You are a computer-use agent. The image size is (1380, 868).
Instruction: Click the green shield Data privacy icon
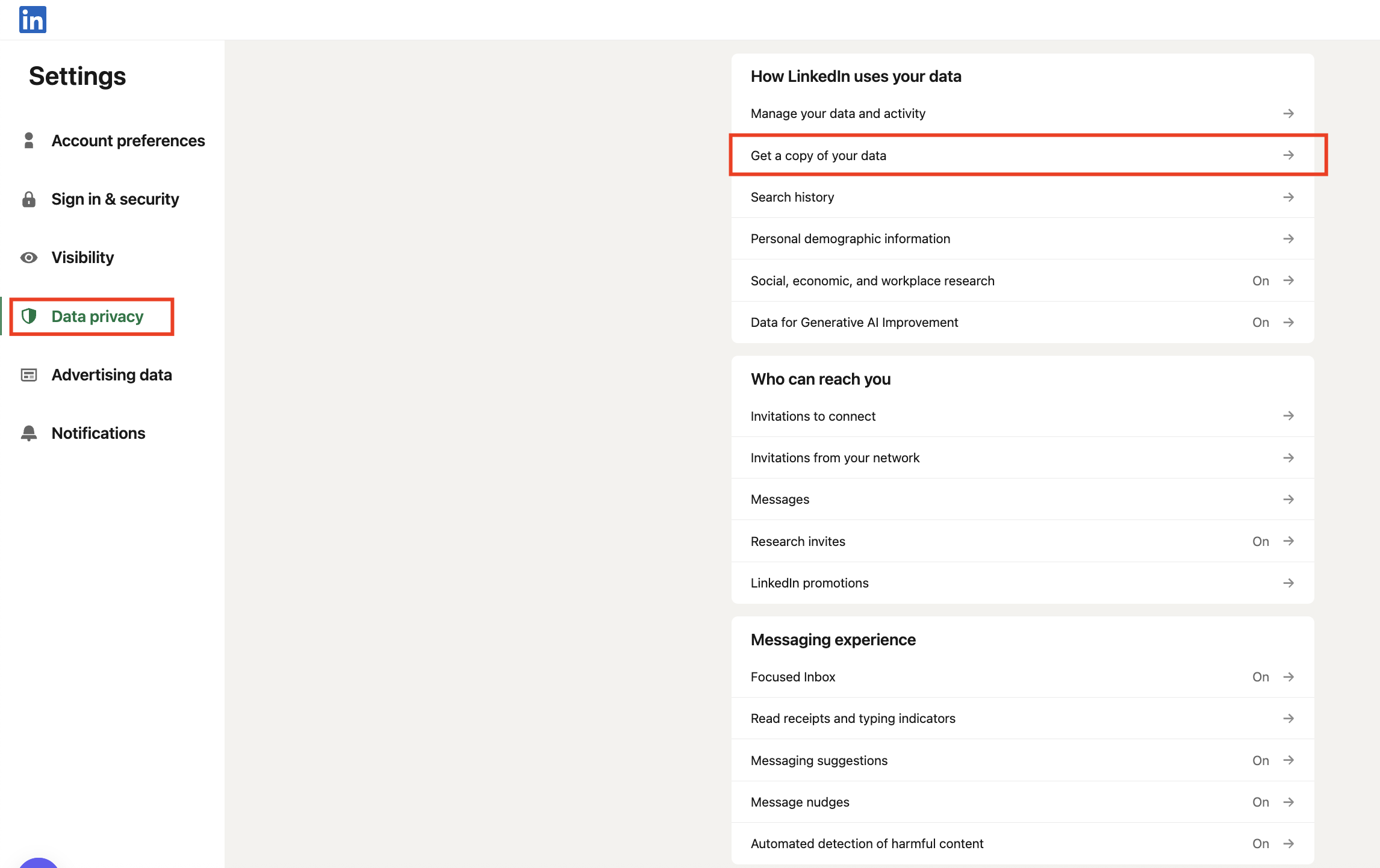point(29,316)
